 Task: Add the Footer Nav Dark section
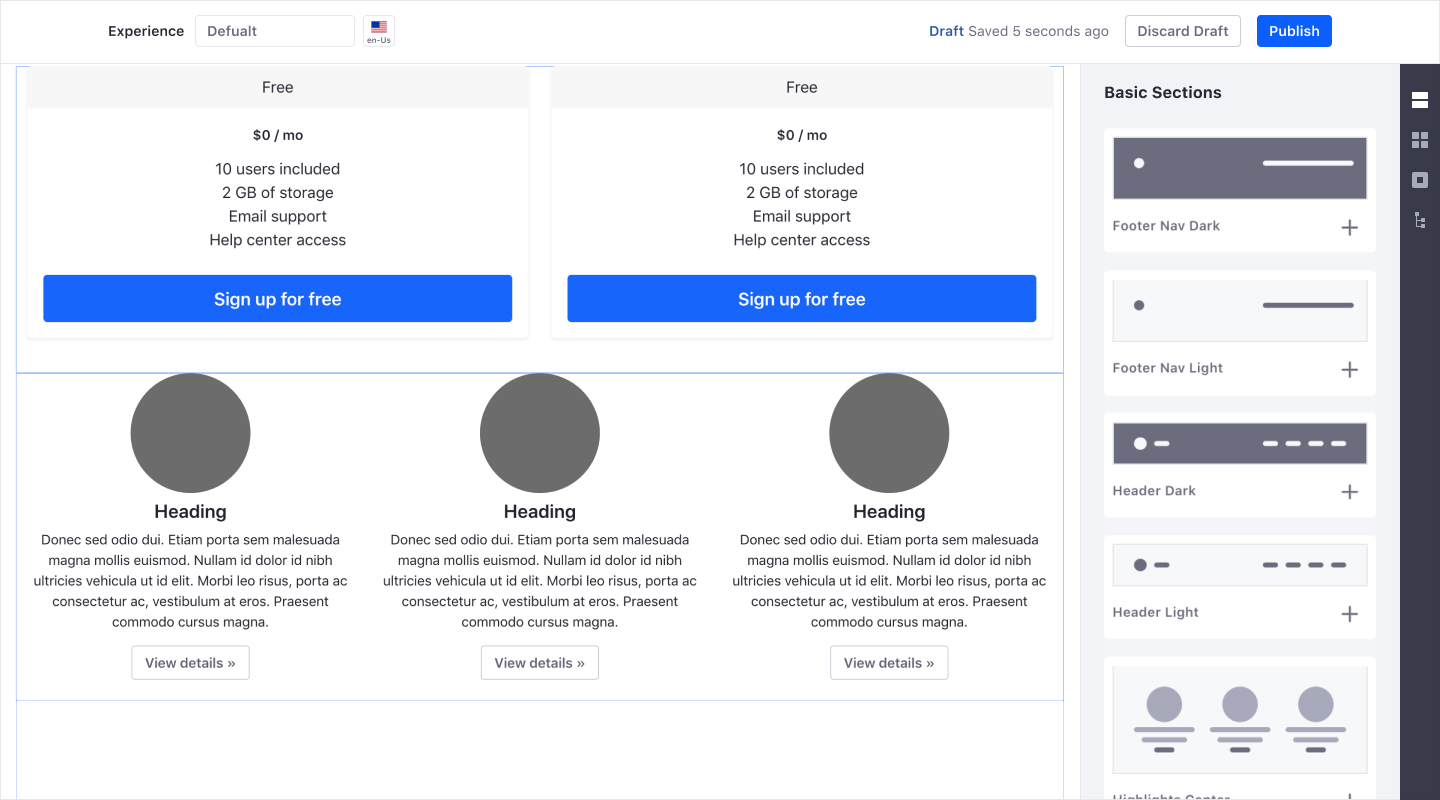1349,228
